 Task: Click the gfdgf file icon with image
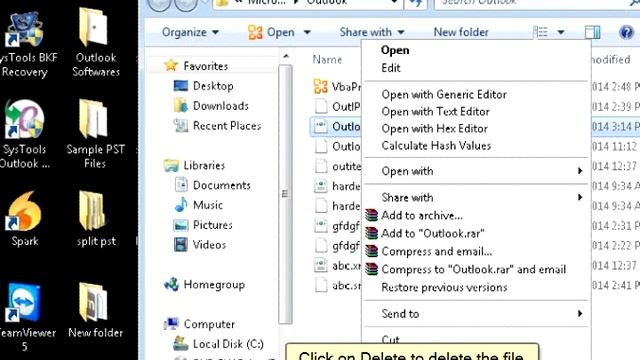321,225
